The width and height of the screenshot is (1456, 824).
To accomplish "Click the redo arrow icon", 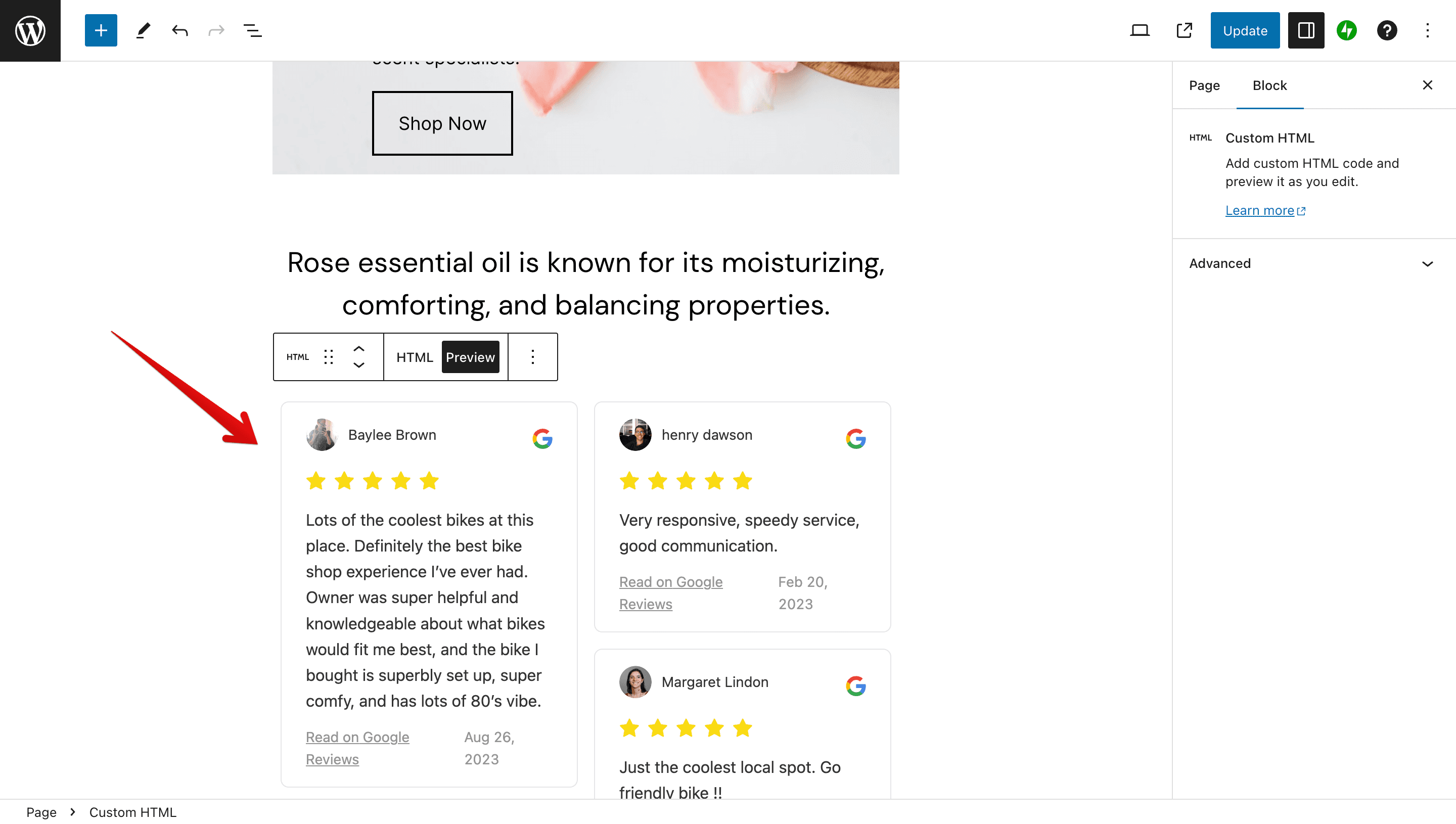I will point(217,30).
